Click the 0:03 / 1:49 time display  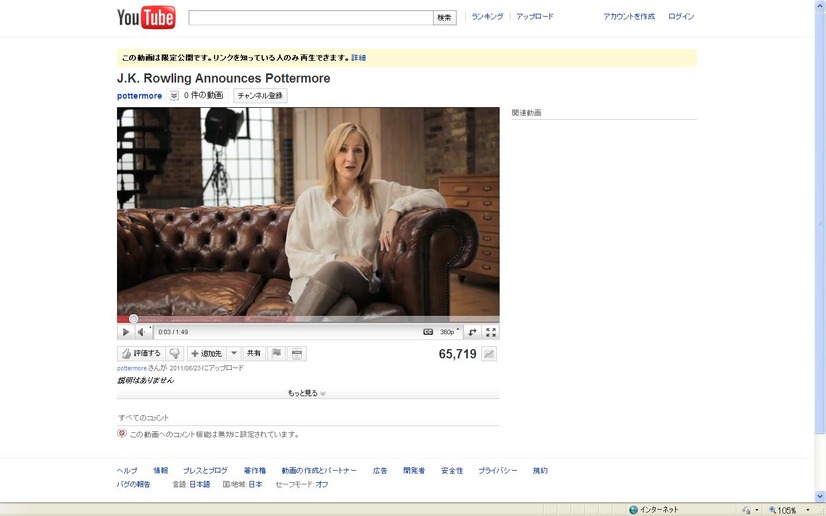(x=173, y=332)
